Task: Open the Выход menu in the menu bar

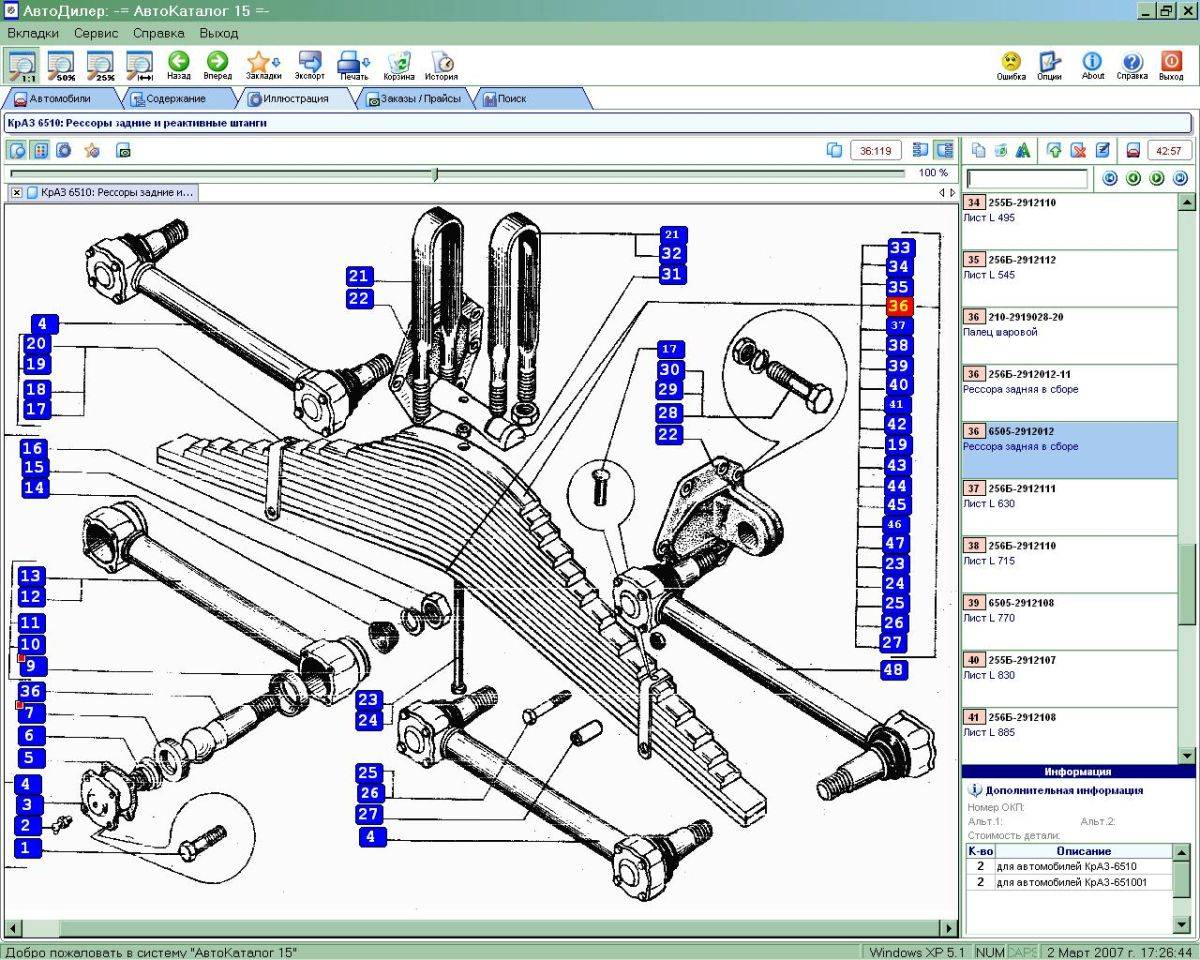Action: tap(218, 33)
